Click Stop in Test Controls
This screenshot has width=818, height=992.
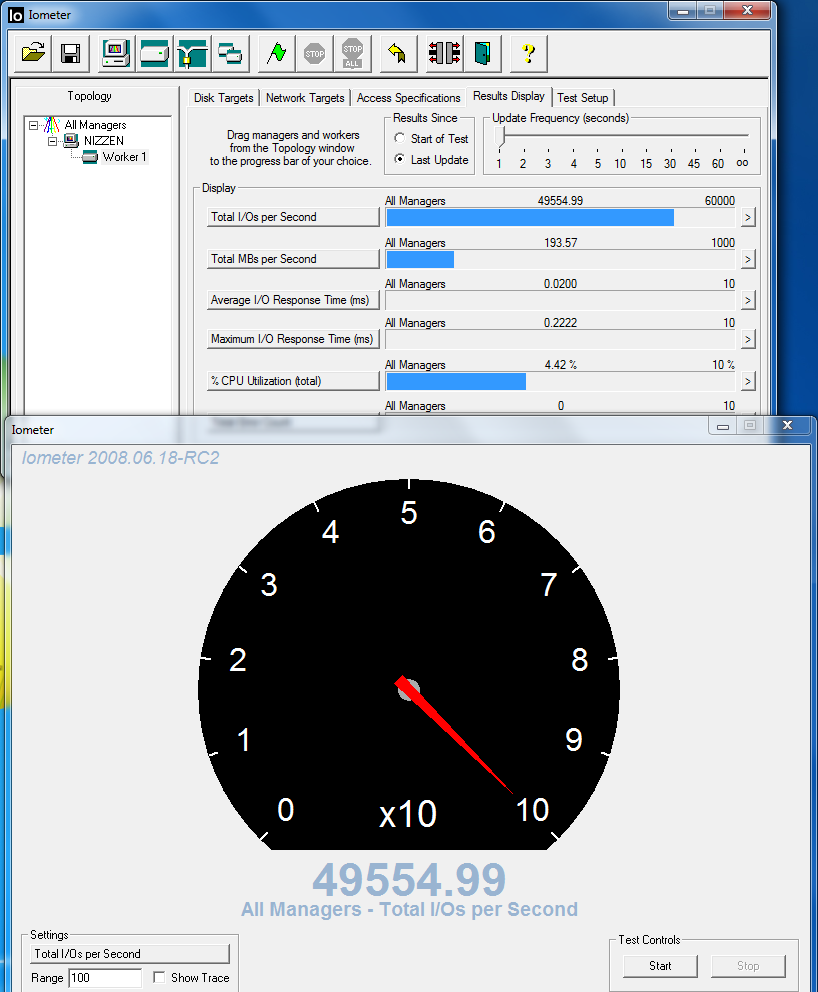click(748, 966)
